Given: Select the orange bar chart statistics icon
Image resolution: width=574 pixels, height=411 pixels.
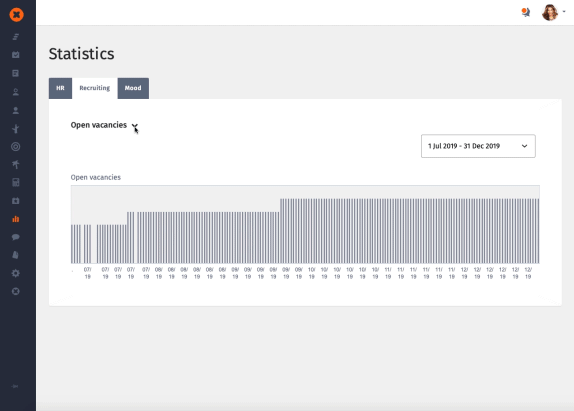Looking at the screenshot, I should coord(15,219).
